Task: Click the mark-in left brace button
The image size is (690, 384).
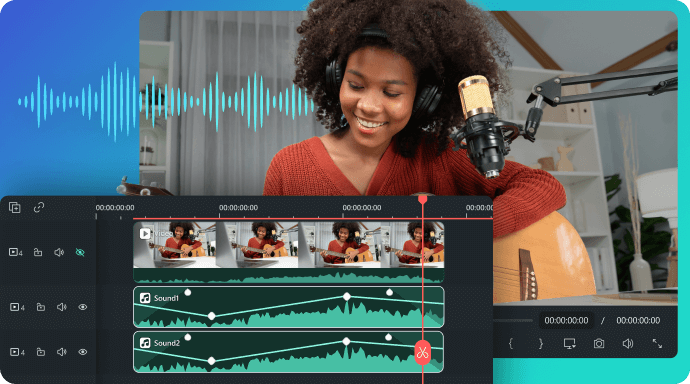Action: tap(511, 344)
